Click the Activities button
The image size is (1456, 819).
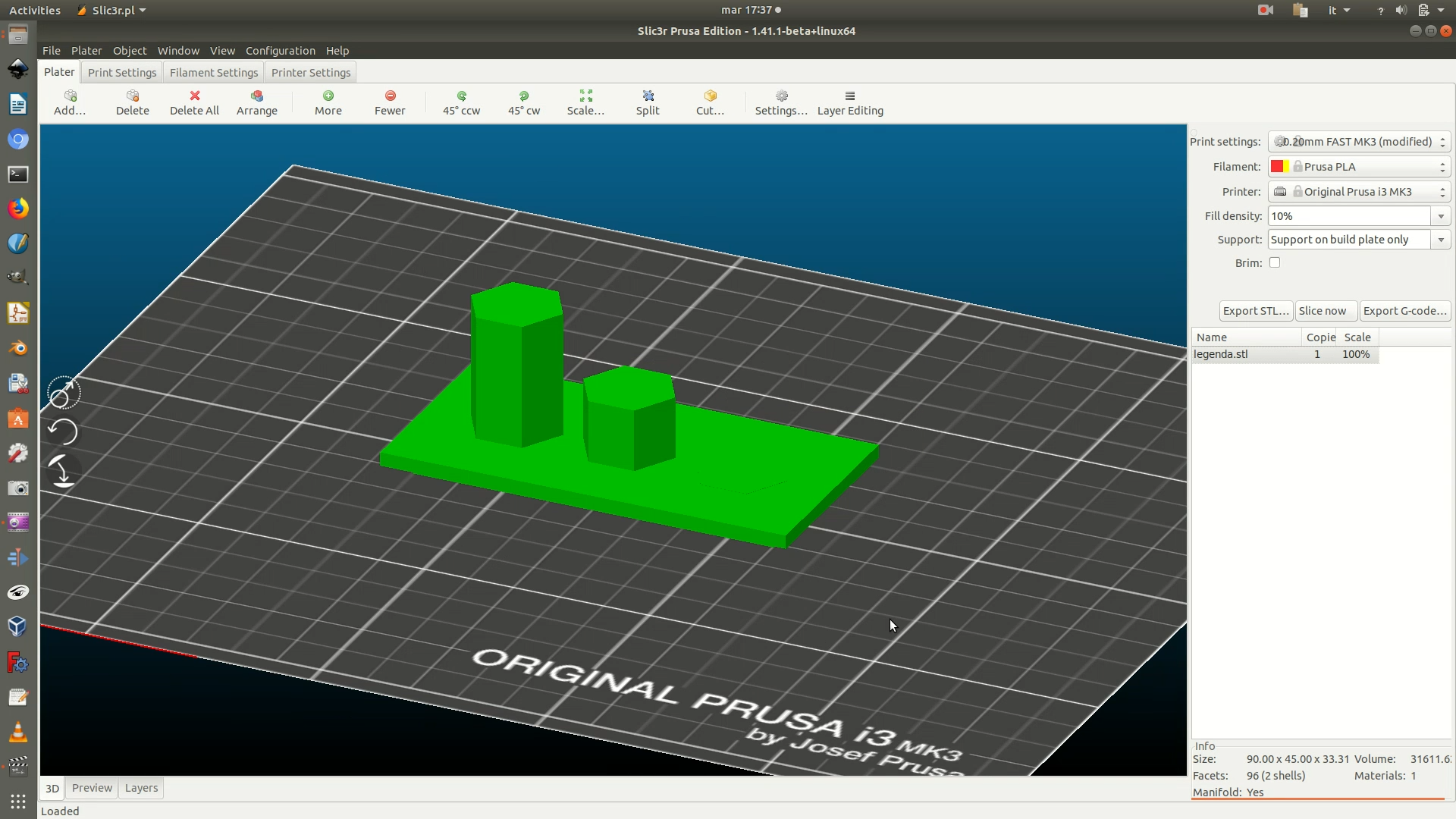(34, 10)
